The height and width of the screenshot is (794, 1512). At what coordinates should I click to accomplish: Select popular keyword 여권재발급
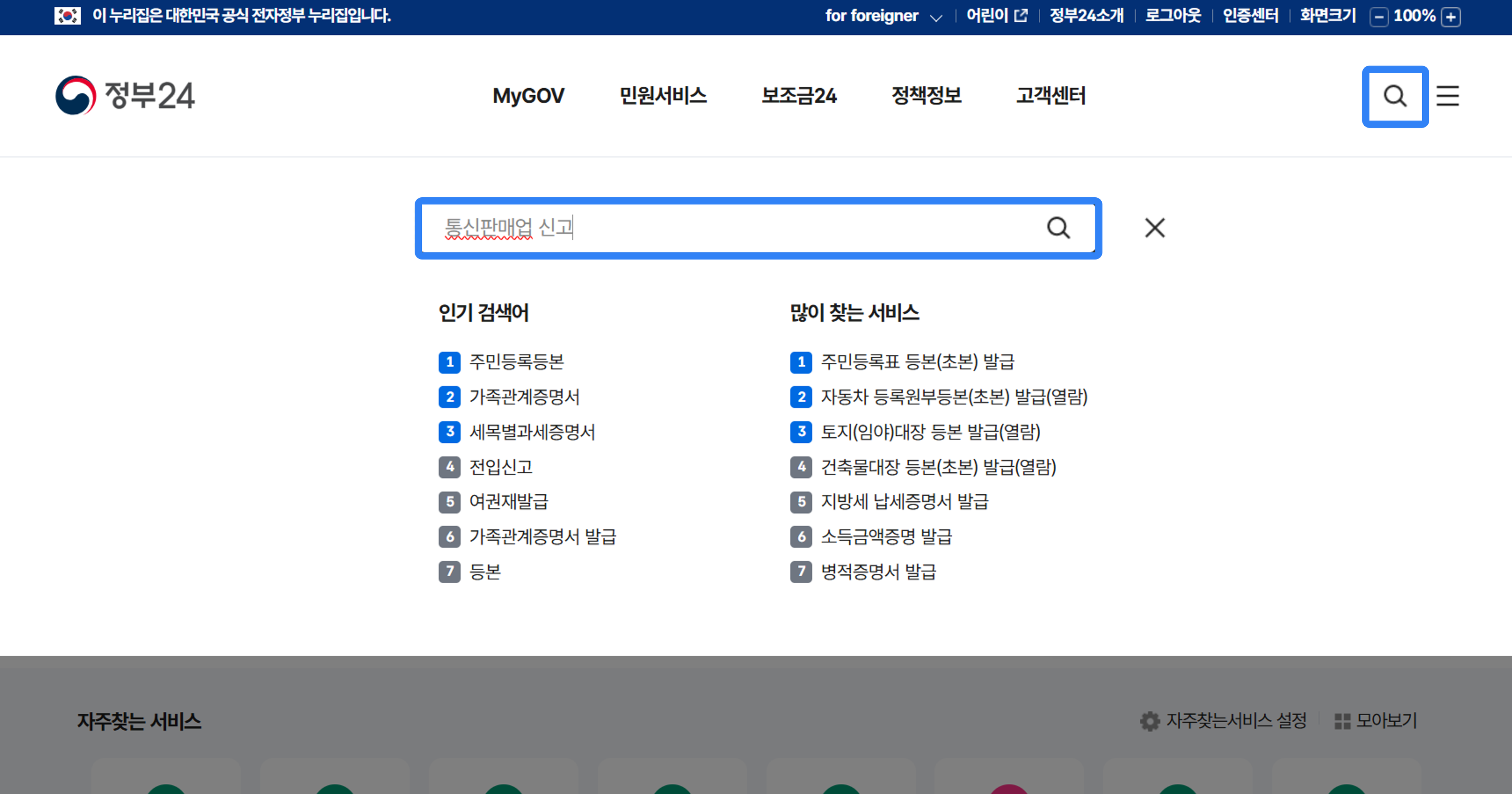coord(508,501)
